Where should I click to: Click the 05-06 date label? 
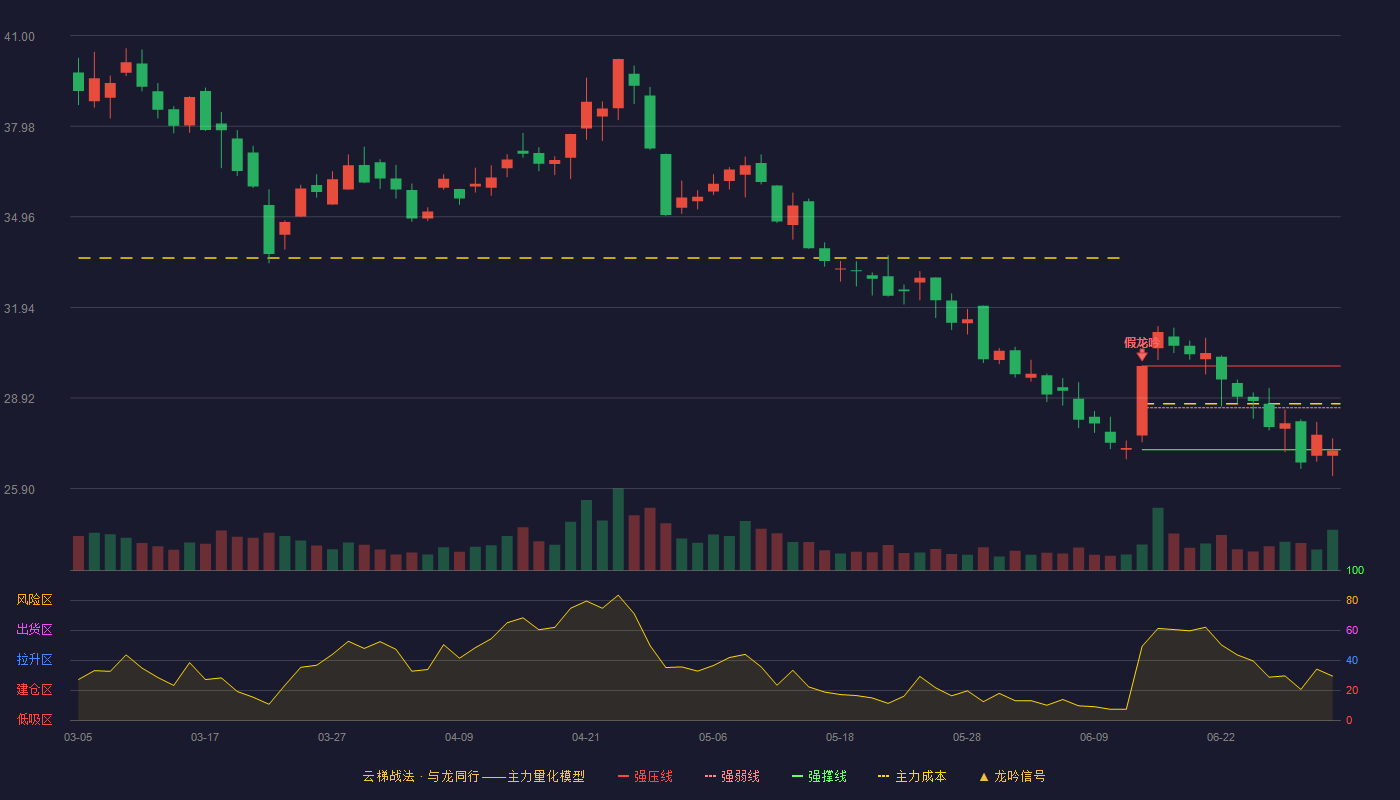[x=713, y=737]
